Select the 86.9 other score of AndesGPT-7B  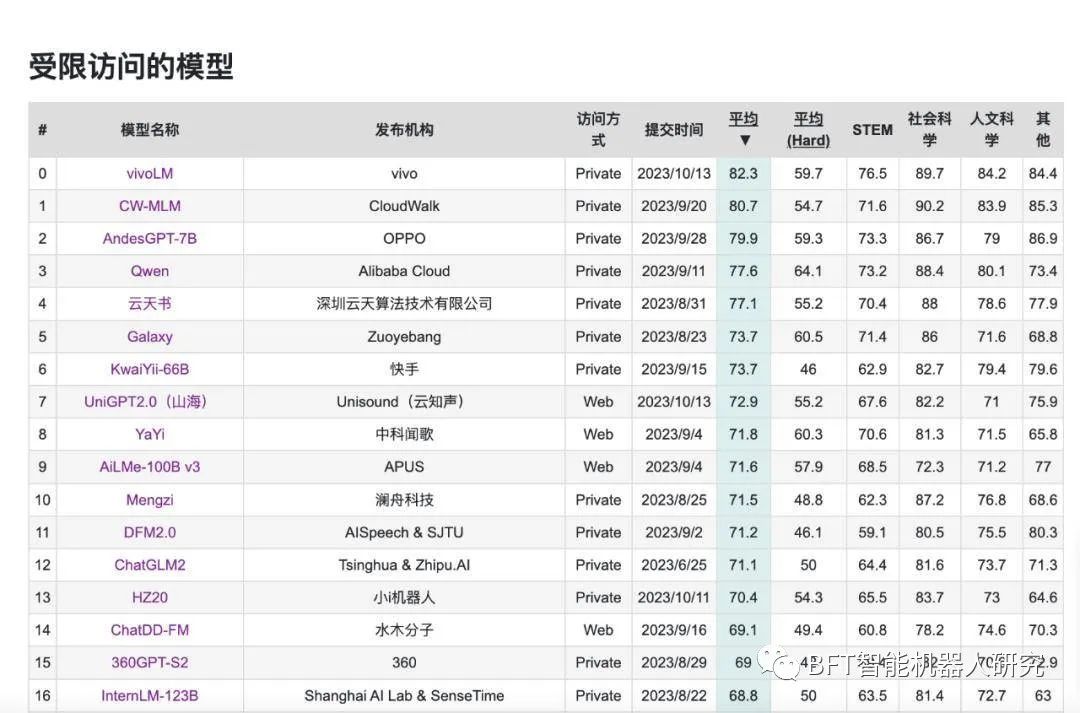1043,238
